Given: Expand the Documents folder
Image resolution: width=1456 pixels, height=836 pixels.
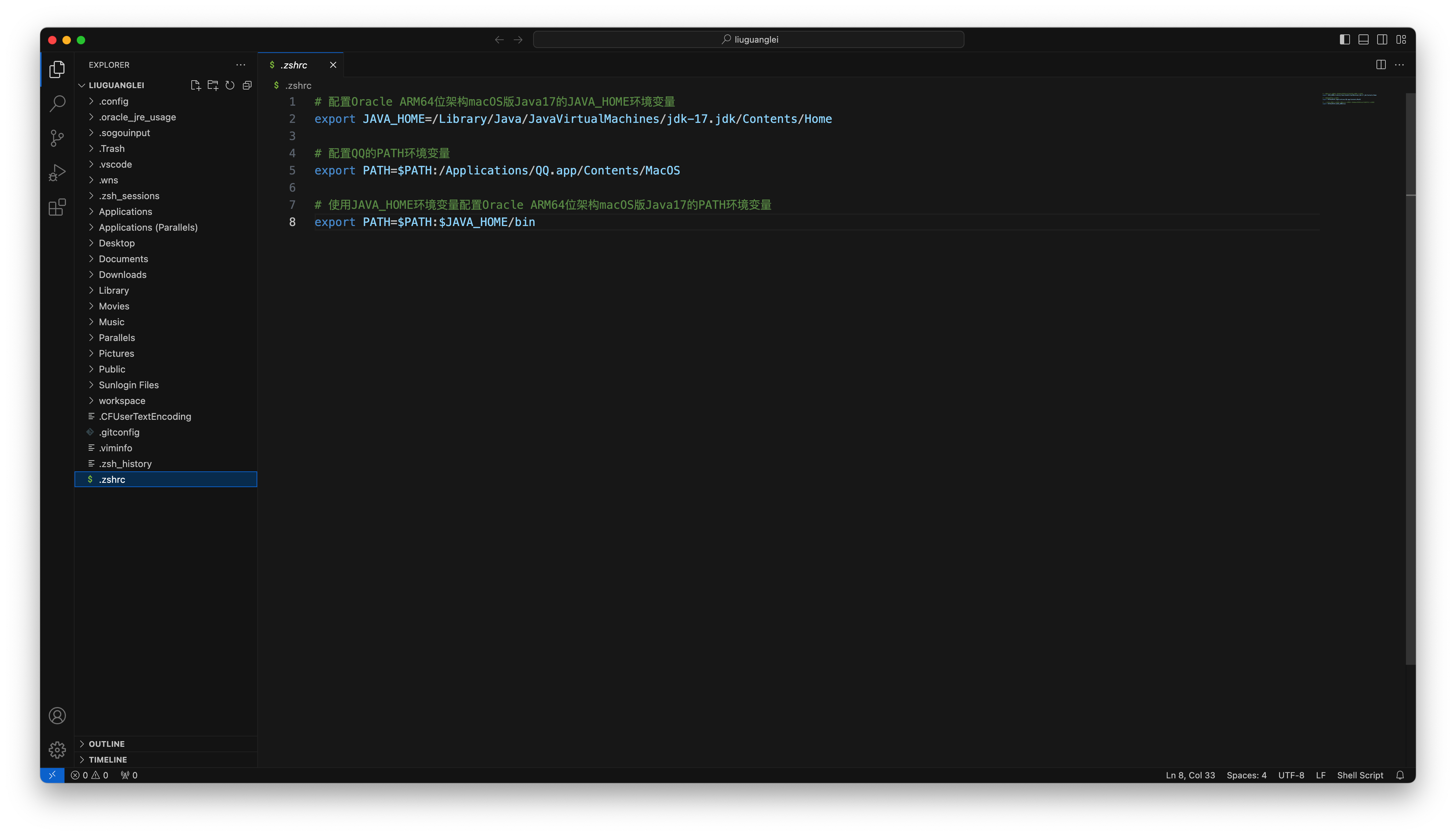Looking at the screenshot, I should pos(123,259).
